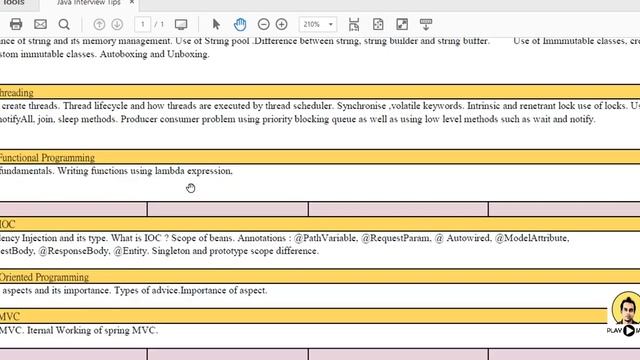This screenshot has height=360, width=640.
Task: Click text 'Writing functions using lambda expression.'
Action: 145,171
